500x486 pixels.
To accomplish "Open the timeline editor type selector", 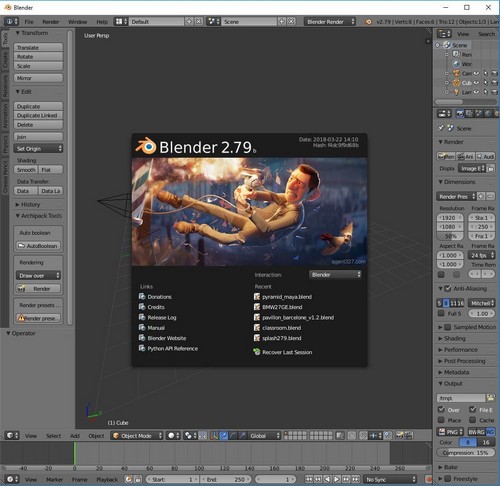I will click(x=12, y=479).
